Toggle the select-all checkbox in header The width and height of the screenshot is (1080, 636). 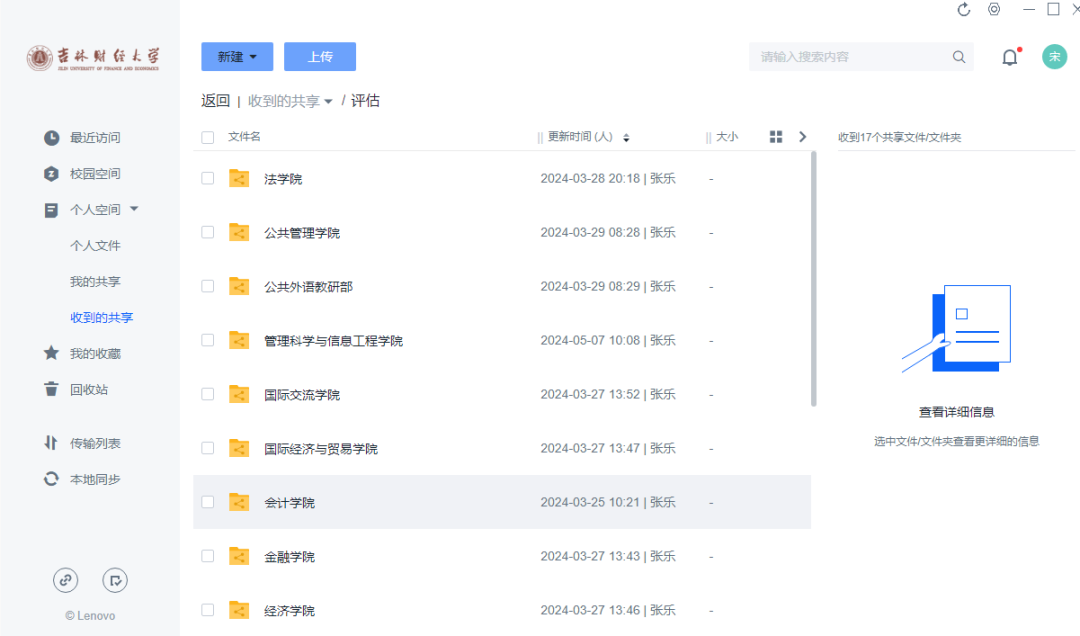coord(208,137)
